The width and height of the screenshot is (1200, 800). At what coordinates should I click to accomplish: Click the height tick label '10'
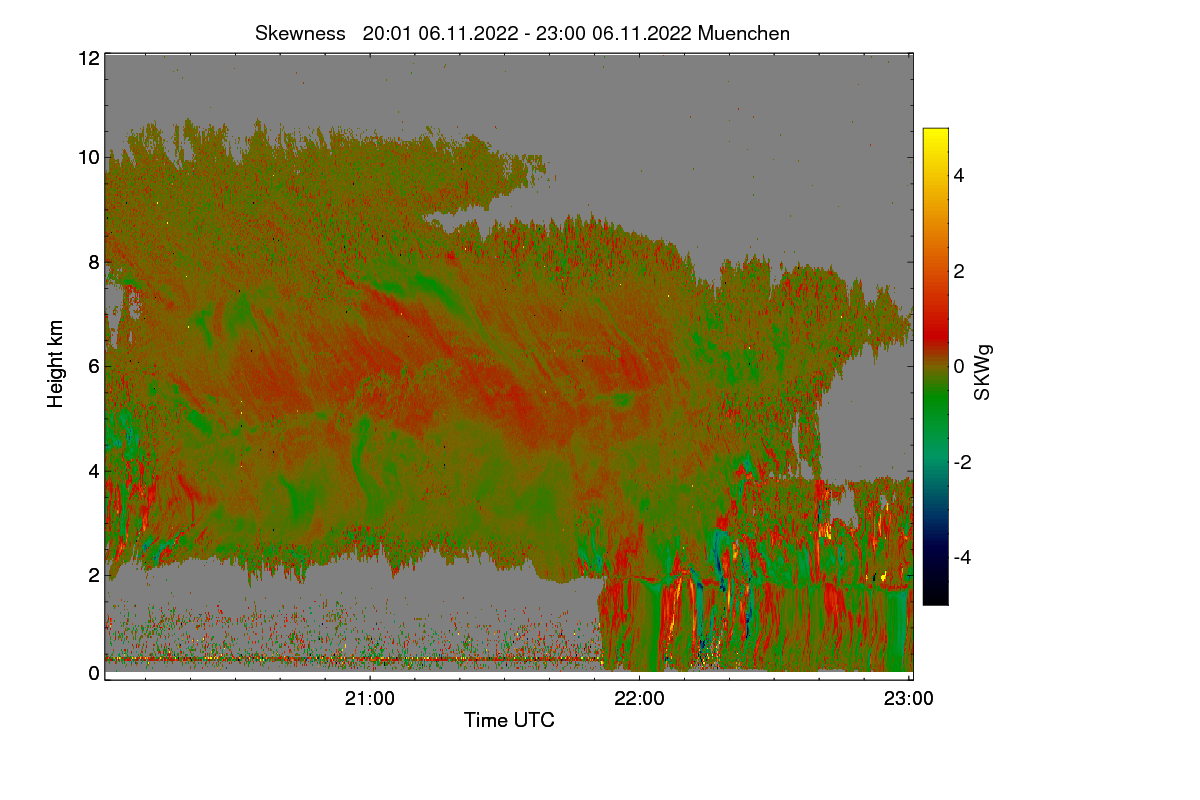(x=88, y=157)
